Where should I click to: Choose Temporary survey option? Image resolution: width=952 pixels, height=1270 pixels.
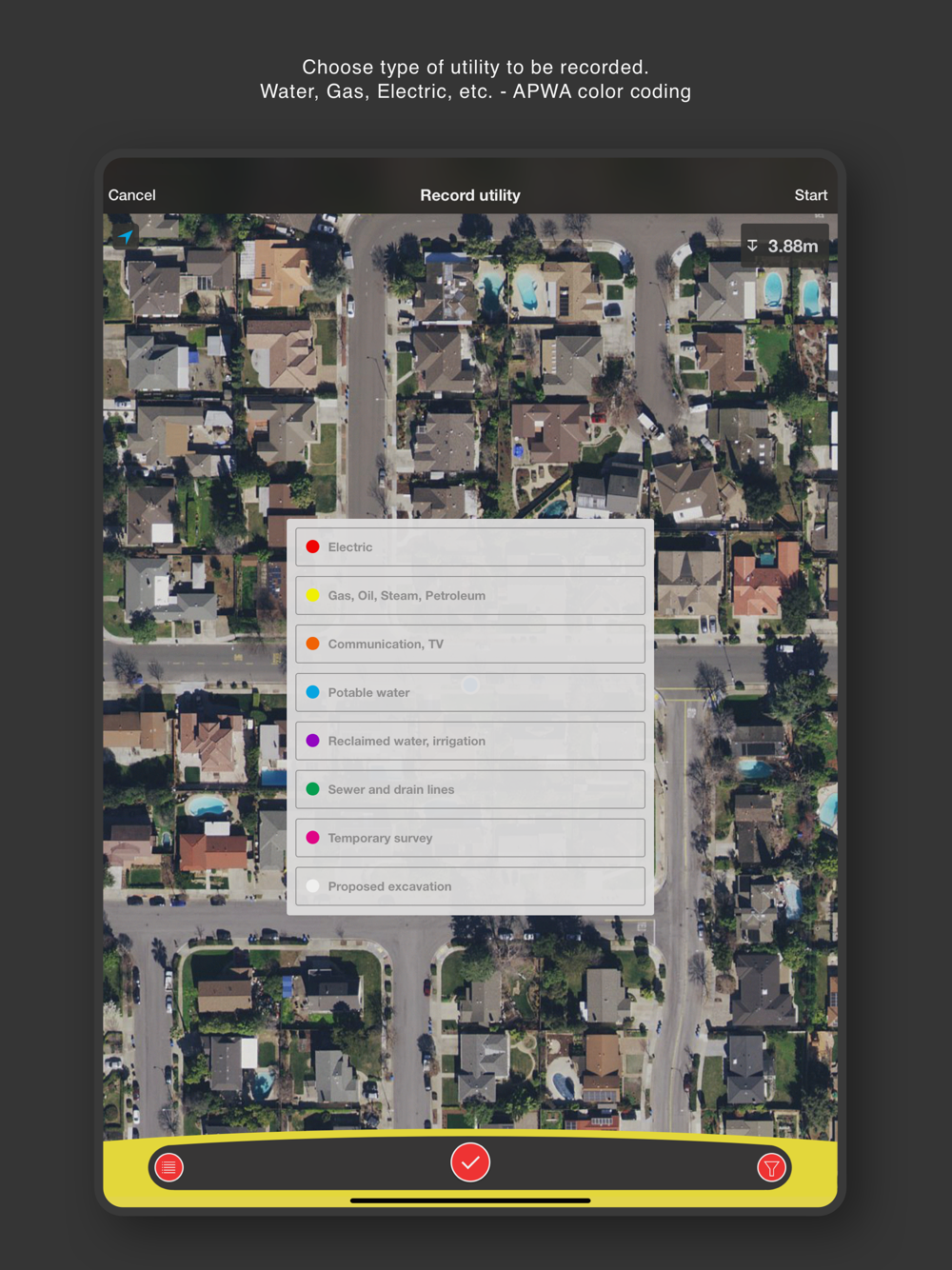click(470, 838)
